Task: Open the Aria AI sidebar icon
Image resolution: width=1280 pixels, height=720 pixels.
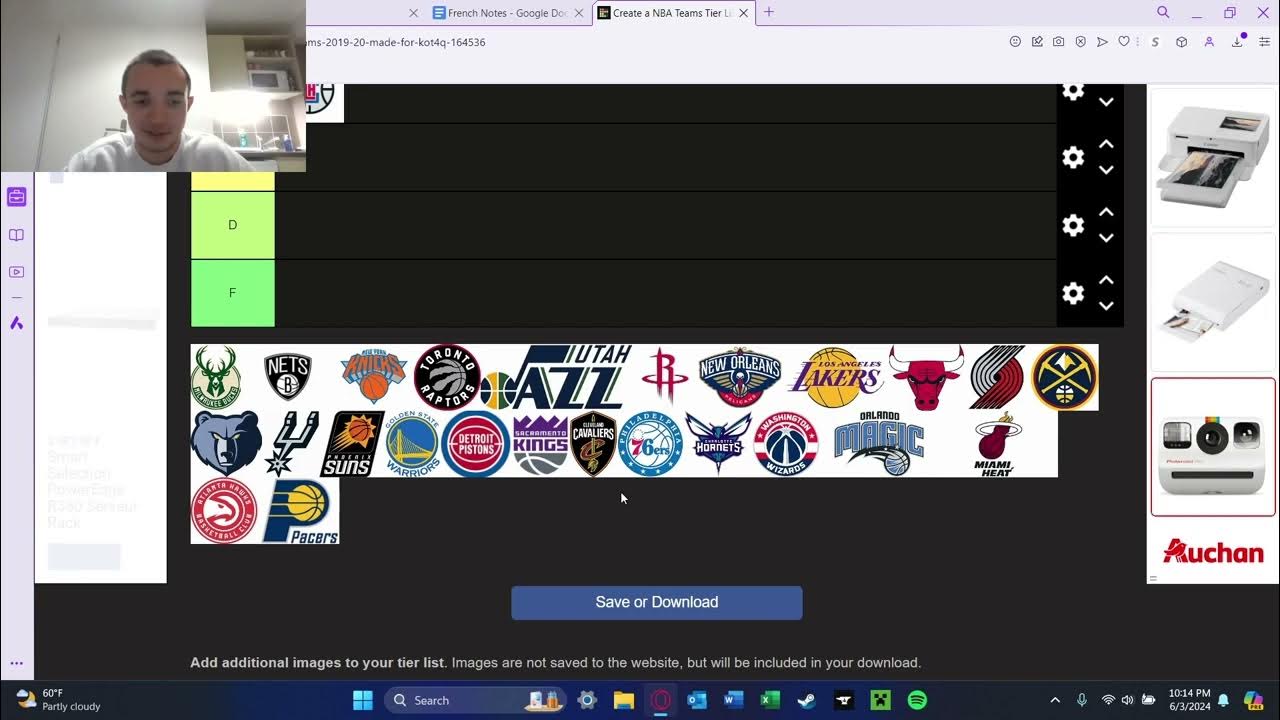Action: click(x=16, y=323)
